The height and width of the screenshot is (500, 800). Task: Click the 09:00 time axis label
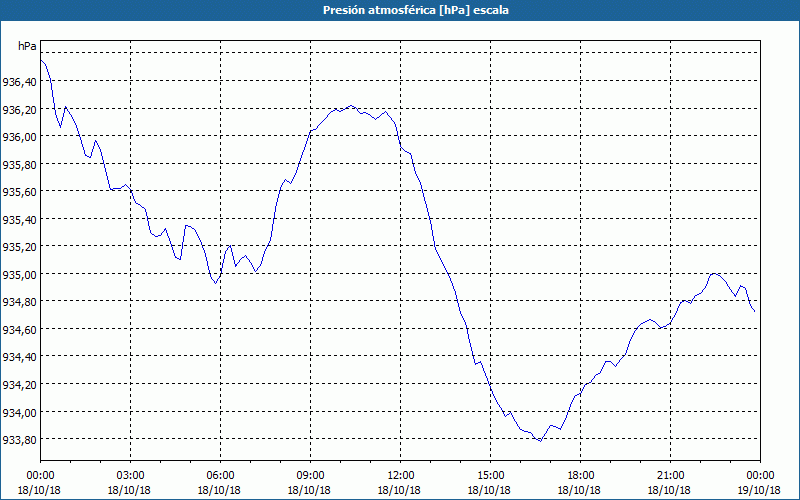pos(310,476)
